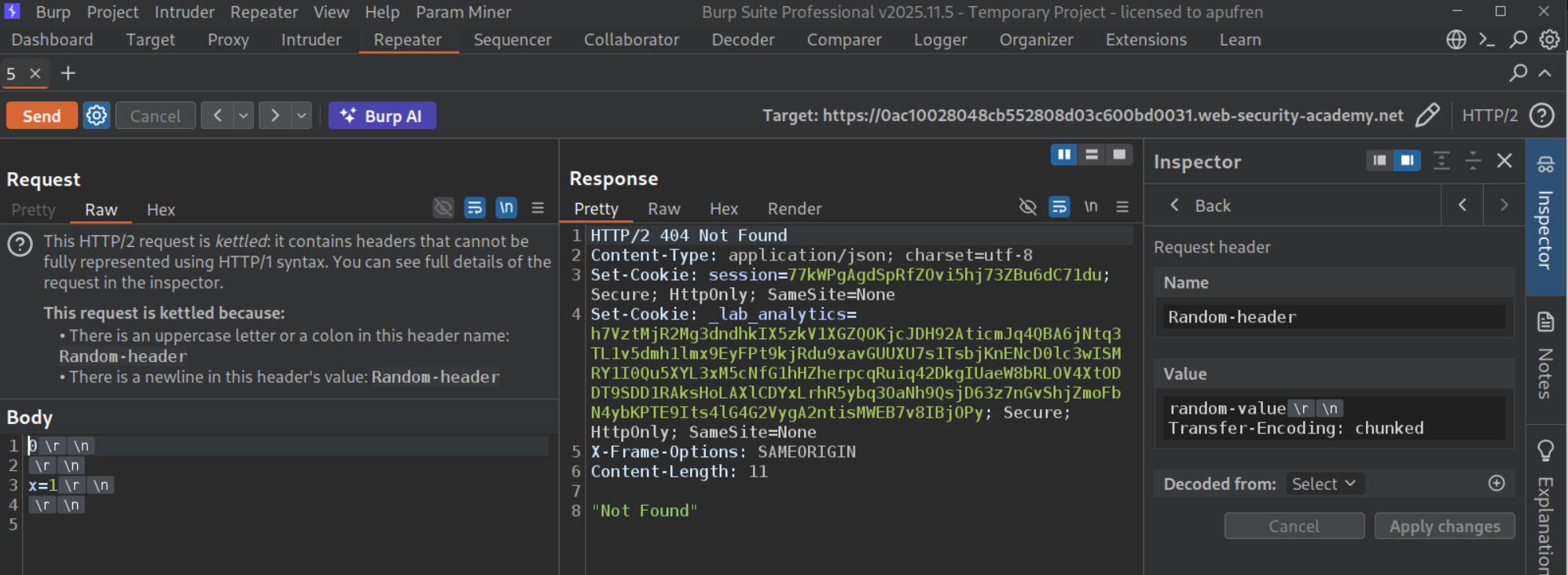The width and height of the screenshot is (1568, 575).
Task: Close Repeater tab 5
Action: tap(35, 73)
